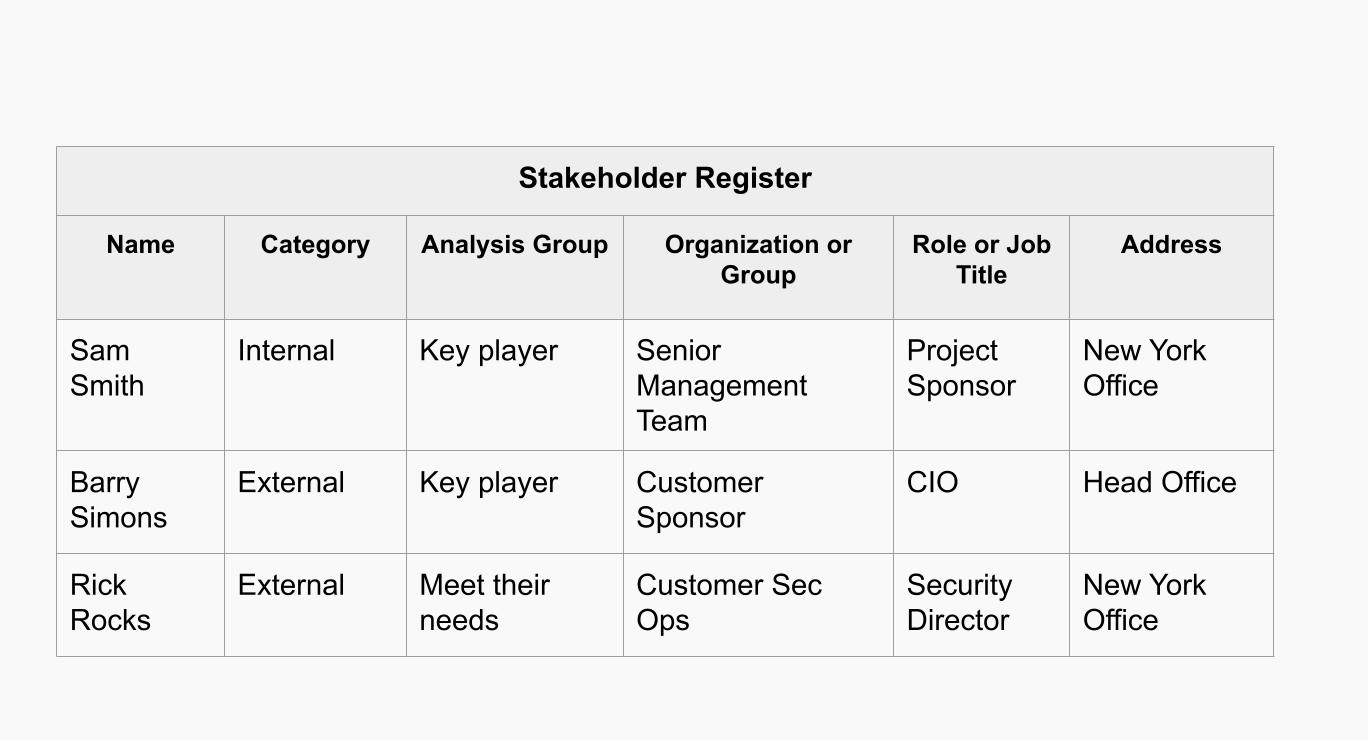Screen dimensions: 1368x740
Task: Select the Category column header
Action: click(315, 245)
